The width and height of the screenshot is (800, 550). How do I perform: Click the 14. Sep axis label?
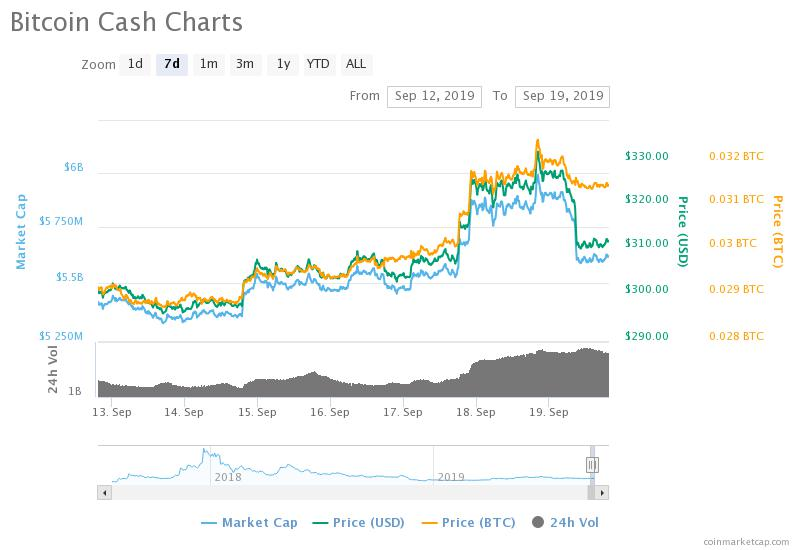184,412
